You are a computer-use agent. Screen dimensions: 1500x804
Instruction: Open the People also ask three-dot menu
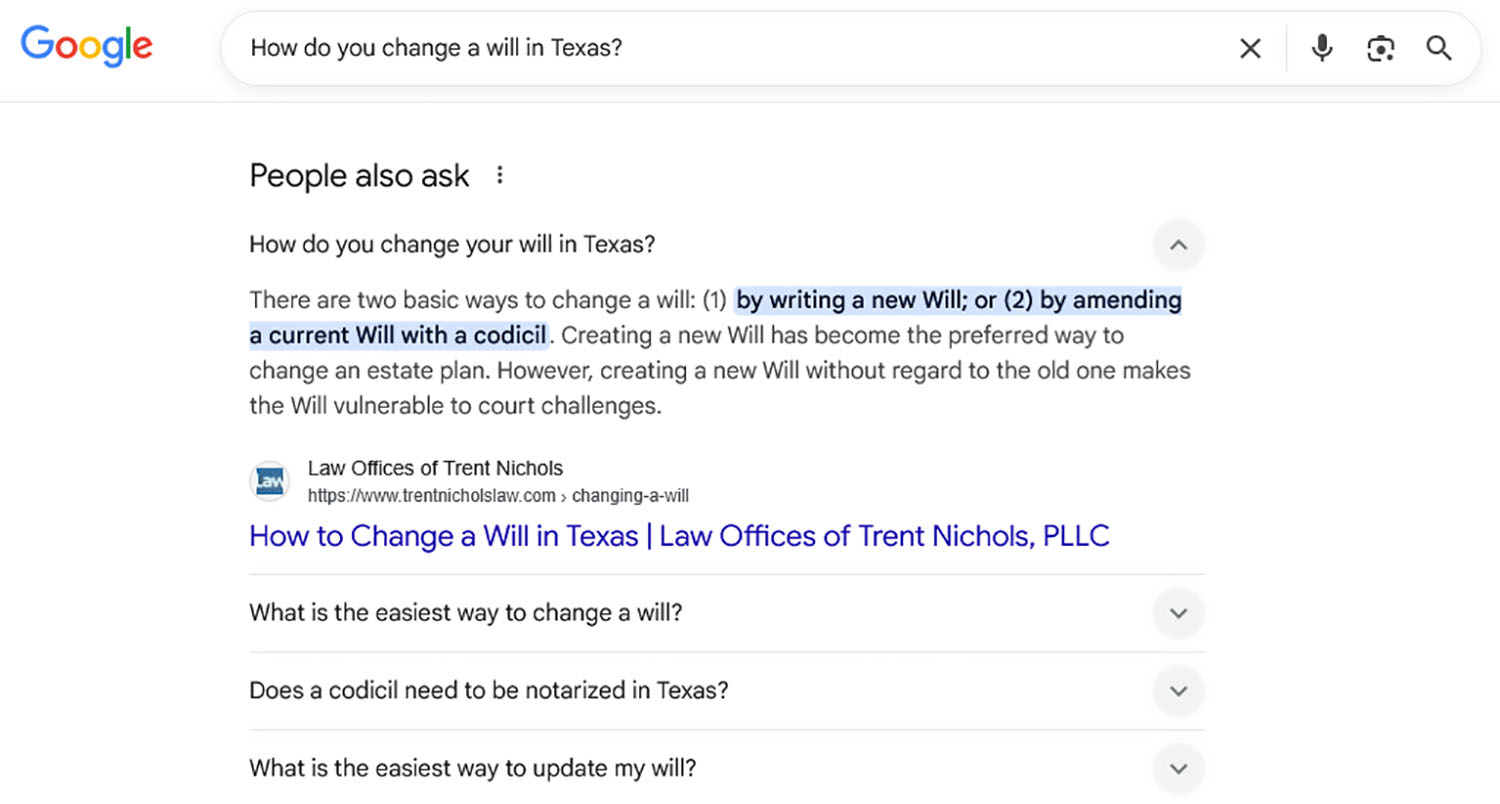[x=500, y=177]
